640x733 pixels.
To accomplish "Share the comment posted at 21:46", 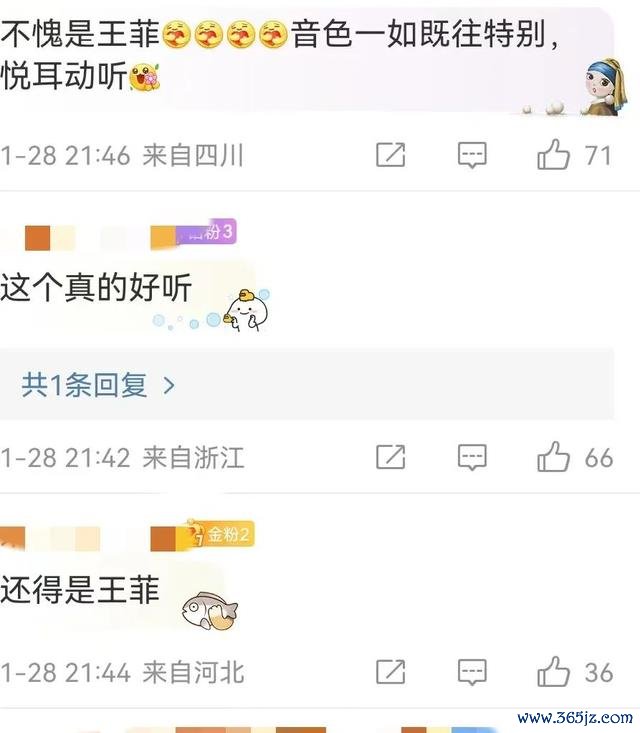I will pos(391,155).
